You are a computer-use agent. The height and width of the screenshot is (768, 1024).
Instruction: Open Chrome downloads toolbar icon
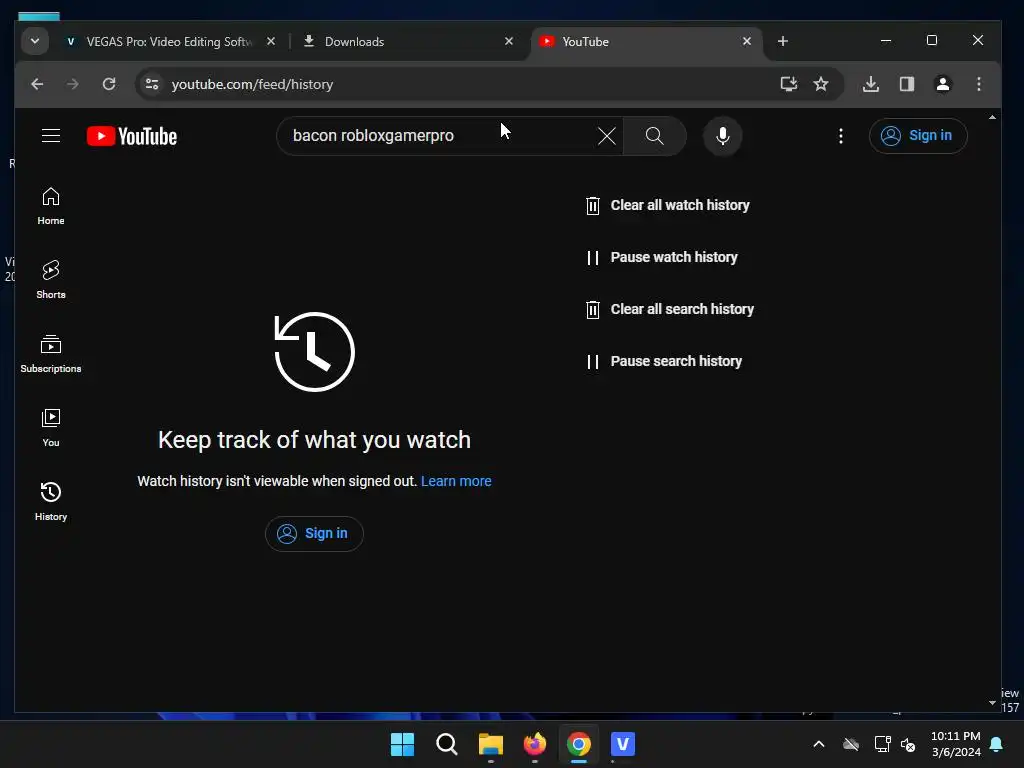pos(871,84)
